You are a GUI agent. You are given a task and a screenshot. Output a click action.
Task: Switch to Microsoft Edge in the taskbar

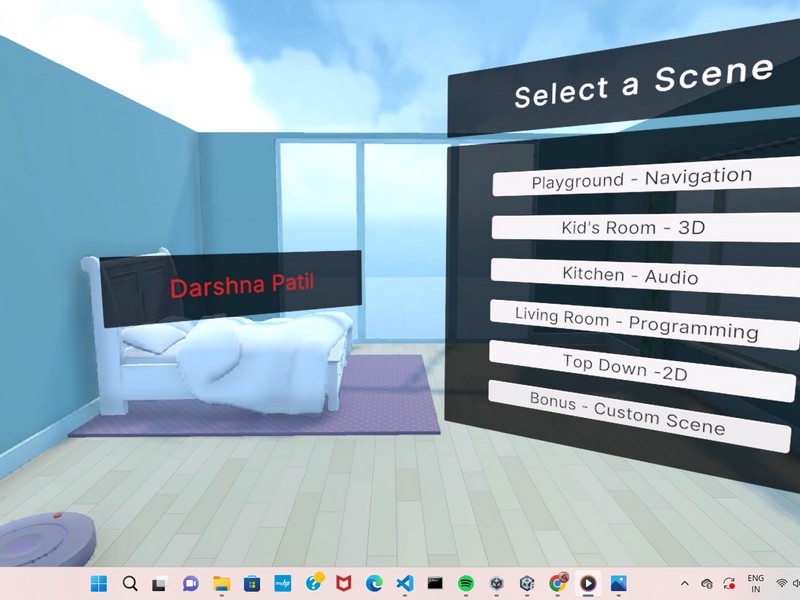click(x=374, y=583)
